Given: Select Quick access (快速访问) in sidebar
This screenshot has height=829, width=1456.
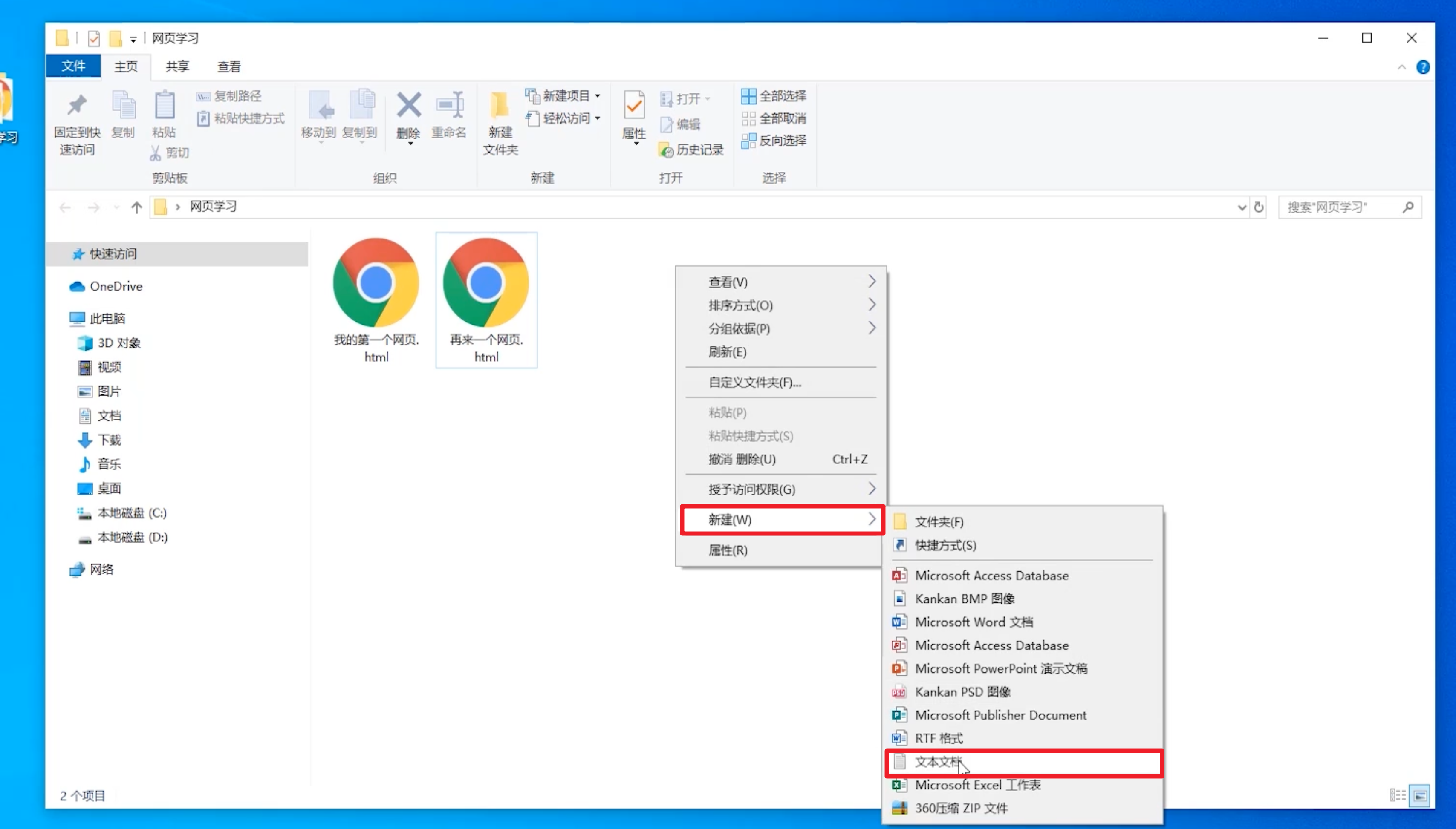Looking at the screenshot, I should point(177,254).
